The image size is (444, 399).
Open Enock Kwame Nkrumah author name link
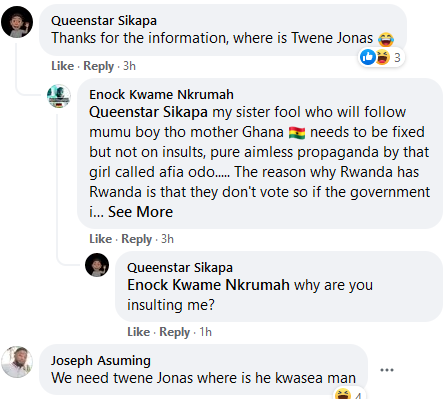[161, 95]
